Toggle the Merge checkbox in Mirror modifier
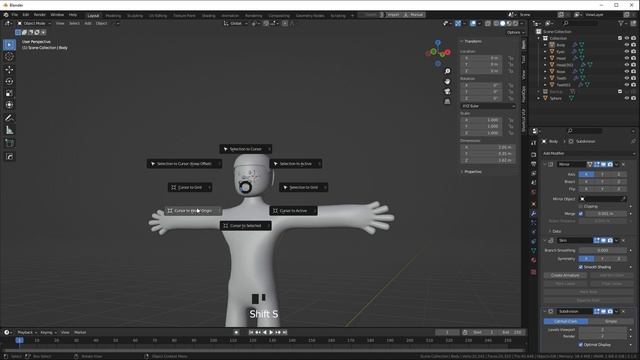This screenshot has width=640, height=360. (x=581, y=213)
